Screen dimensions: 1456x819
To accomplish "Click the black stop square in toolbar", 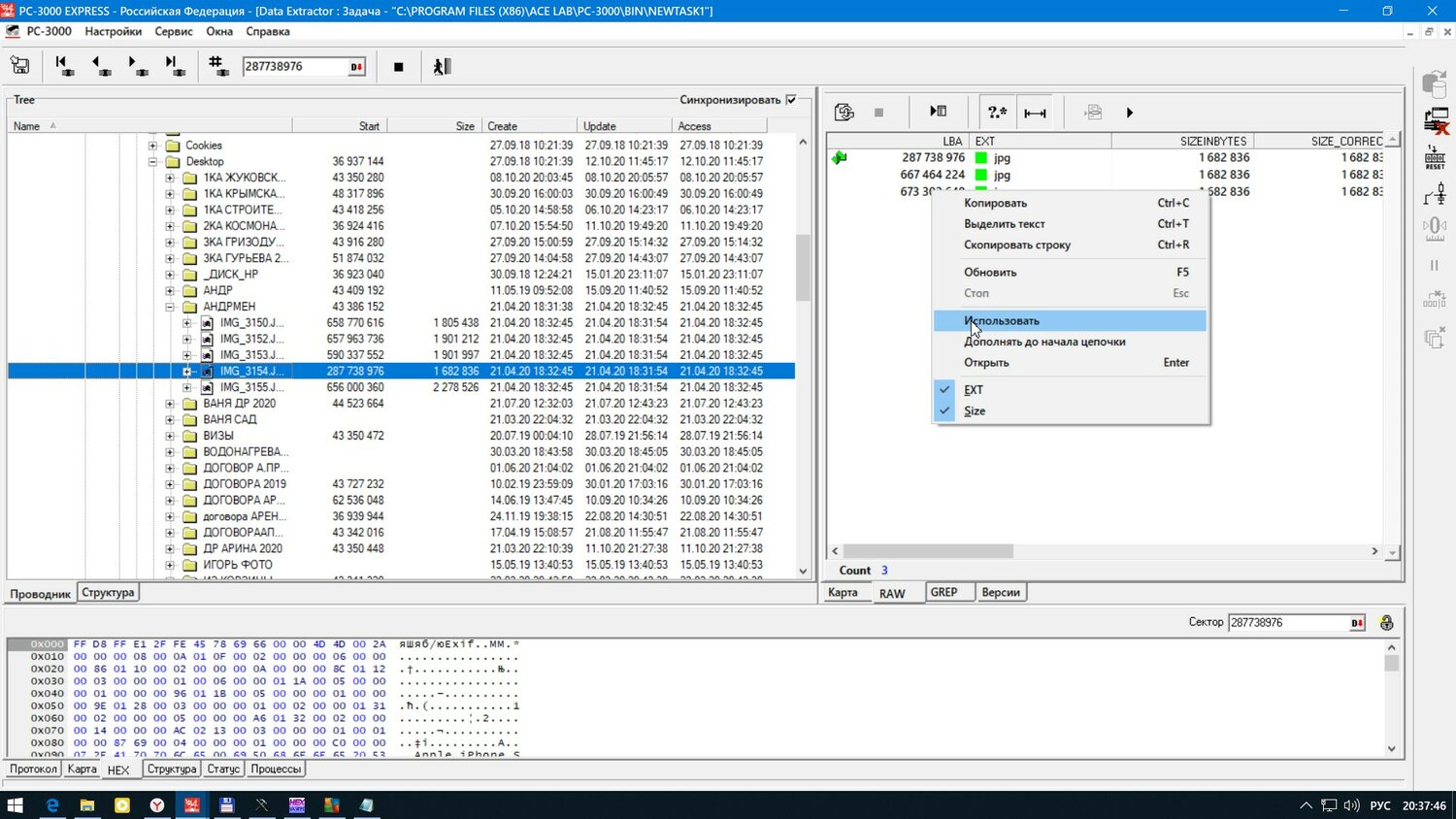I will click(x=398, y=67).
